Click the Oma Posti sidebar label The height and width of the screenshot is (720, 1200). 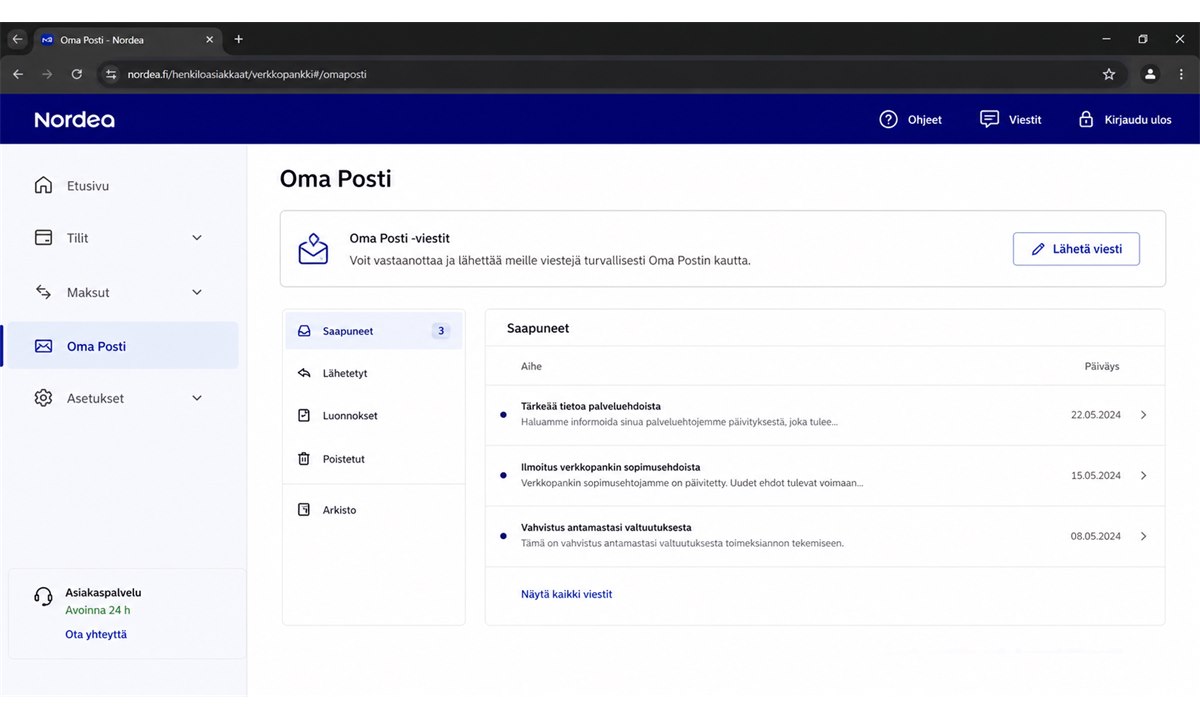pyautogui.click(x=96, y=346)
